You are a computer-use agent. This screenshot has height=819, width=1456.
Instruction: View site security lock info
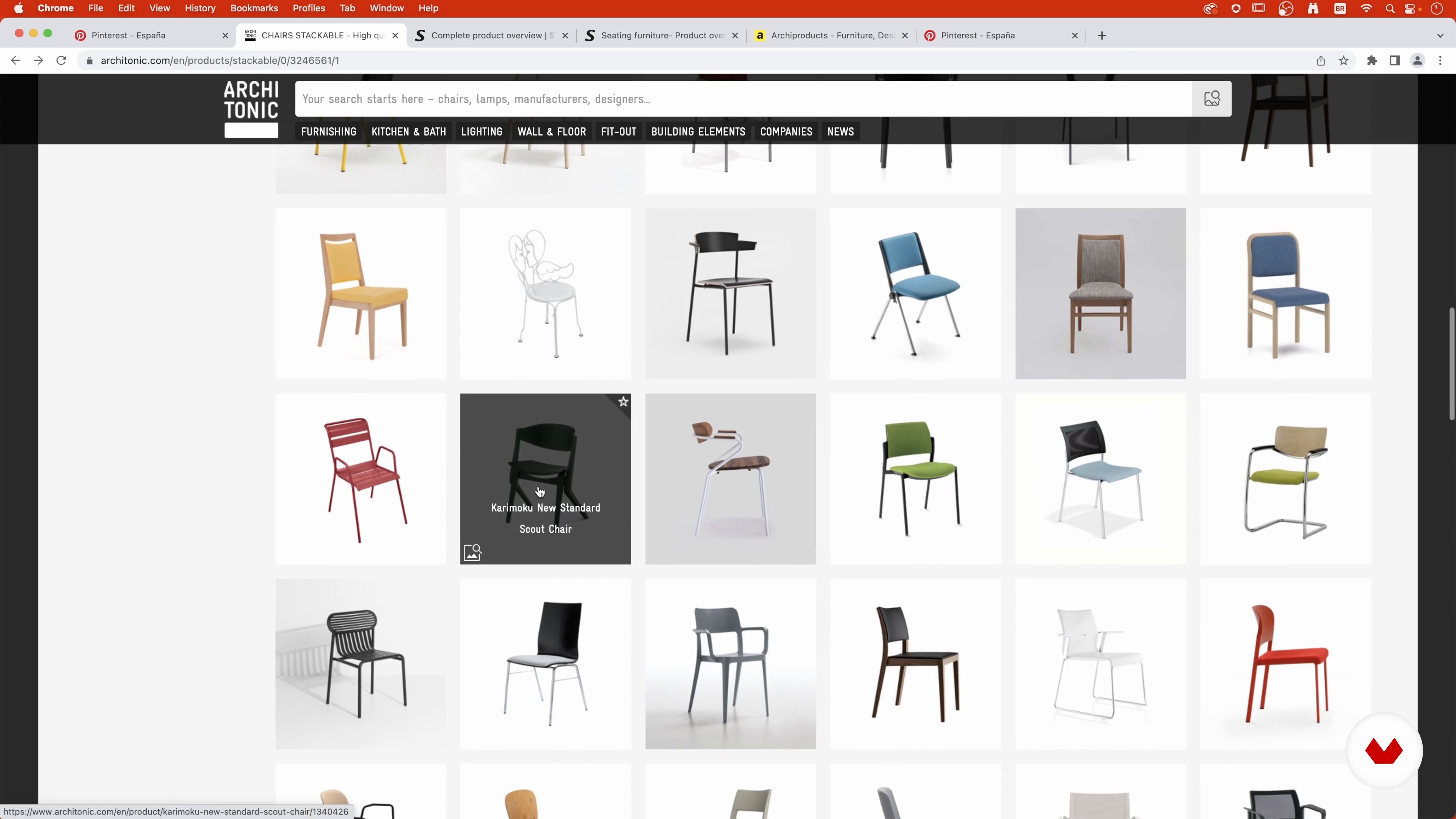[x=89, y=61]
